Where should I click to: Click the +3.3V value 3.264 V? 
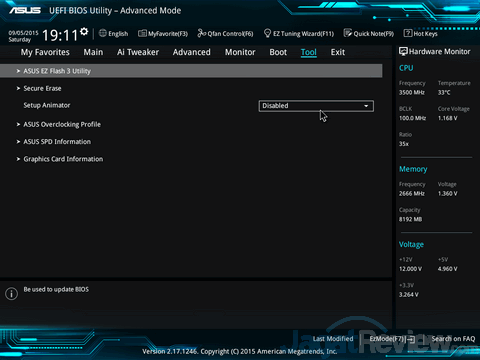click(x=409, y=295)
